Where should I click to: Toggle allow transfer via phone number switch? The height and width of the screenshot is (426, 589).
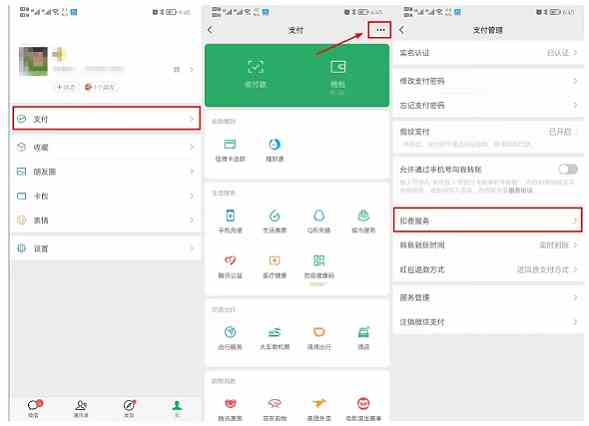(x=568, y=169)
